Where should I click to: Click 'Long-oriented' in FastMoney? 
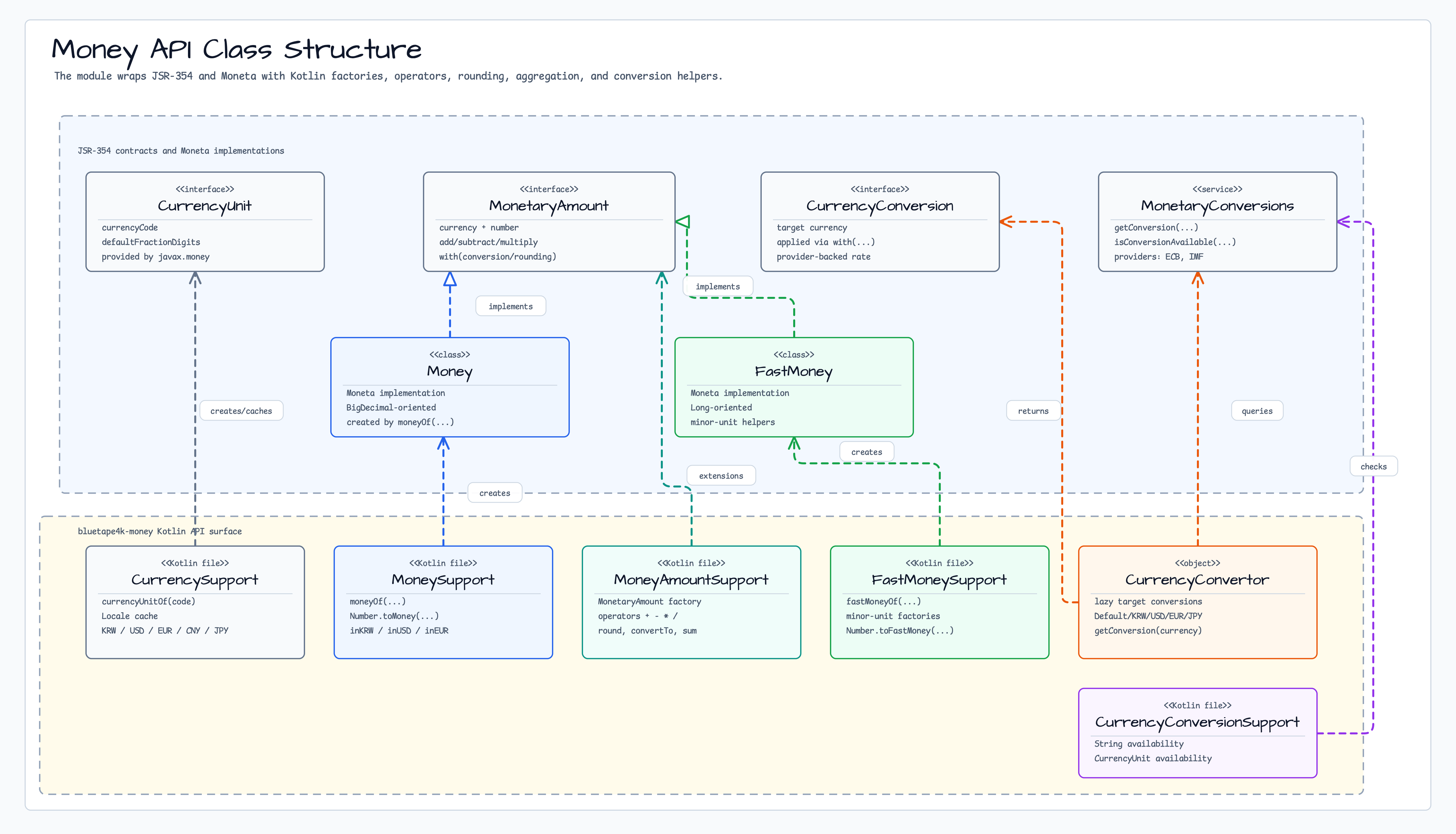pyautogui.click(x=721, y=407)
